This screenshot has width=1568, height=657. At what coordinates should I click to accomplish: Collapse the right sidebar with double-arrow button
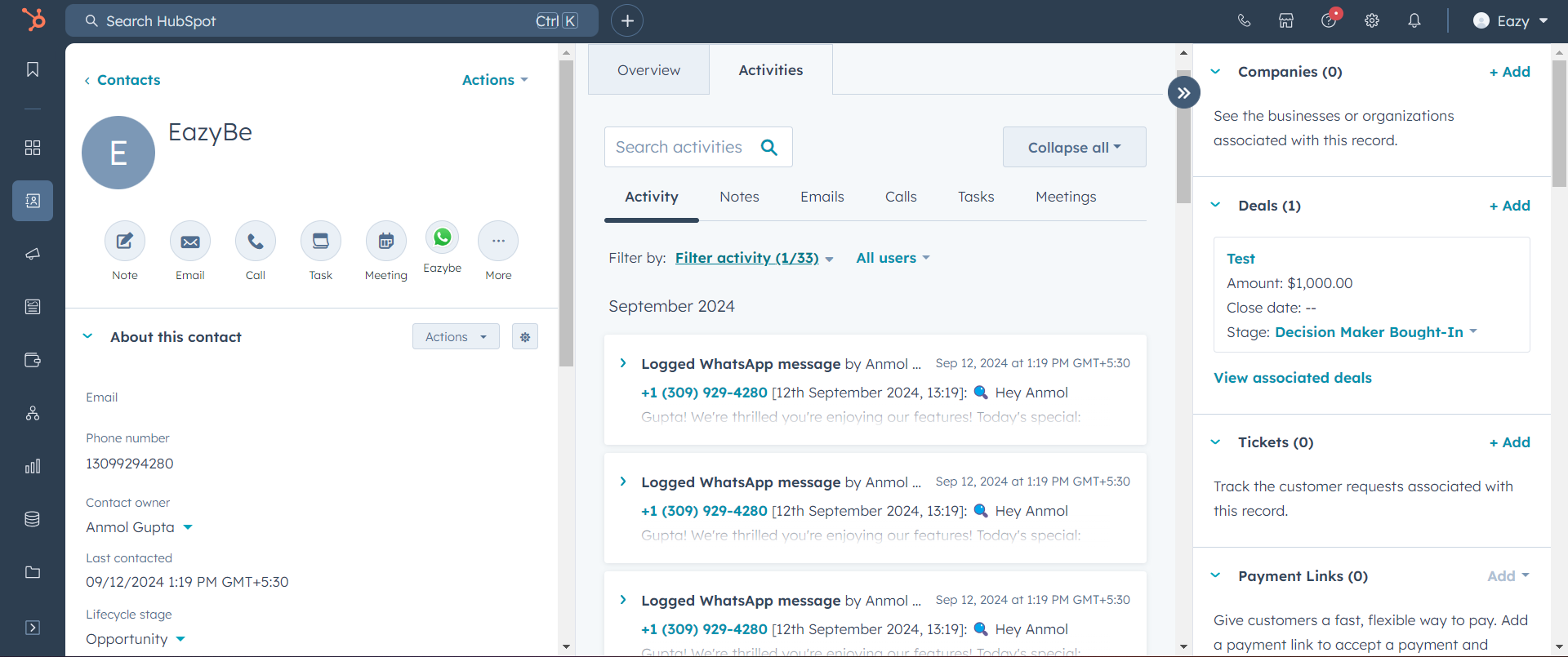click(1184, 92)
